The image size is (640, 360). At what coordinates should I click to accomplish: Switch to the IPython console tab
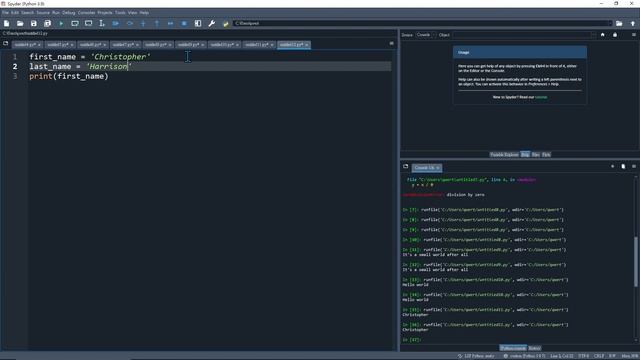pos(513,348)
